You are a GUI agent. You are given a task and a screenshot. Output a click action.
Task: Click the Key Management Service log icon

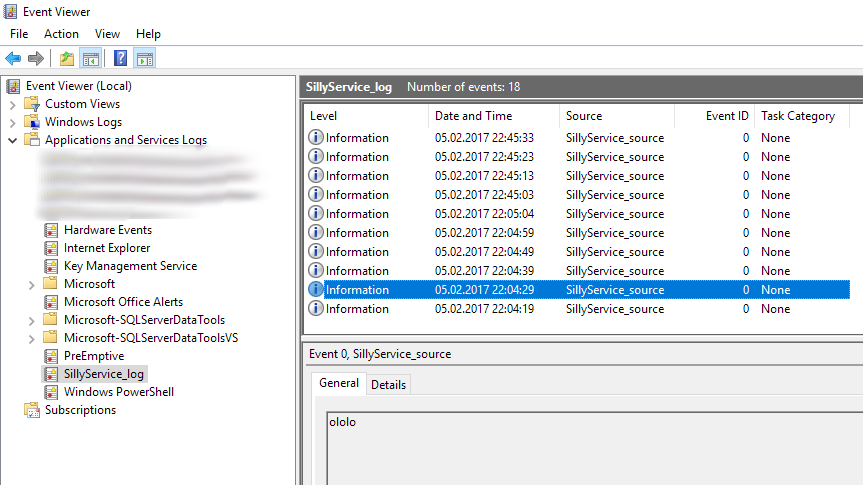[x=51, y=266]
